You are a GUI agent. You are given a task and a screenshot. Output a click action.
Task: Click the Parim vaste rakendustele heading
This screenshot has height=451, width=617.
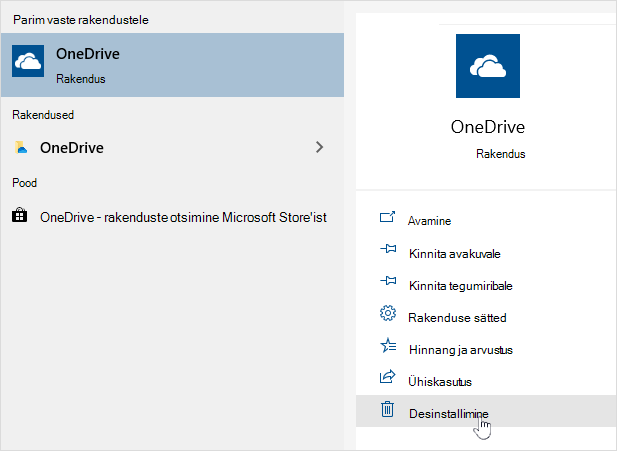[81, 20]
